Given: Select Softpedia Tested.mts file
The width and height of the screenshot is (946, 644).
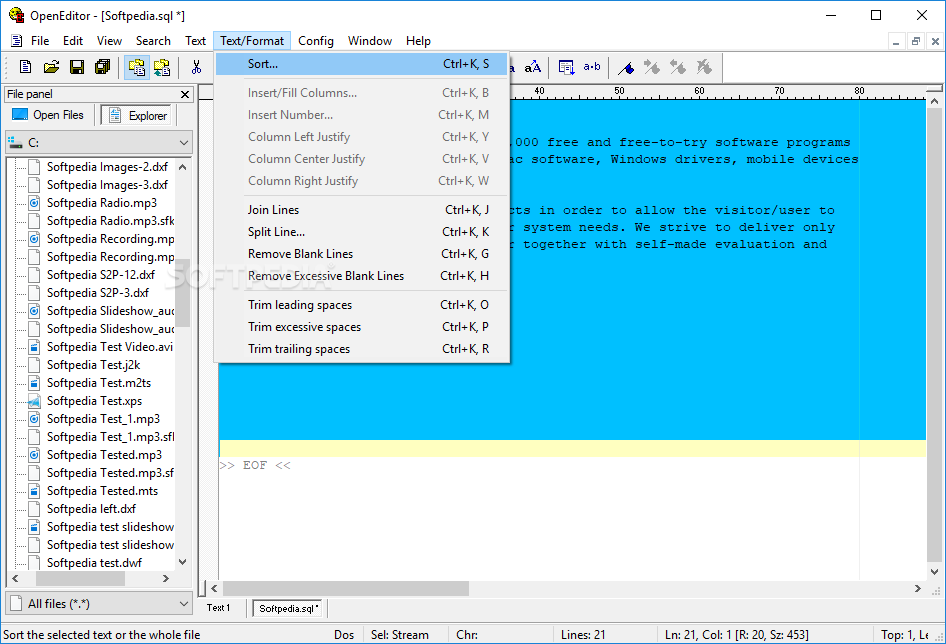Looking at the screenshot, I should [x=102, y=491].
